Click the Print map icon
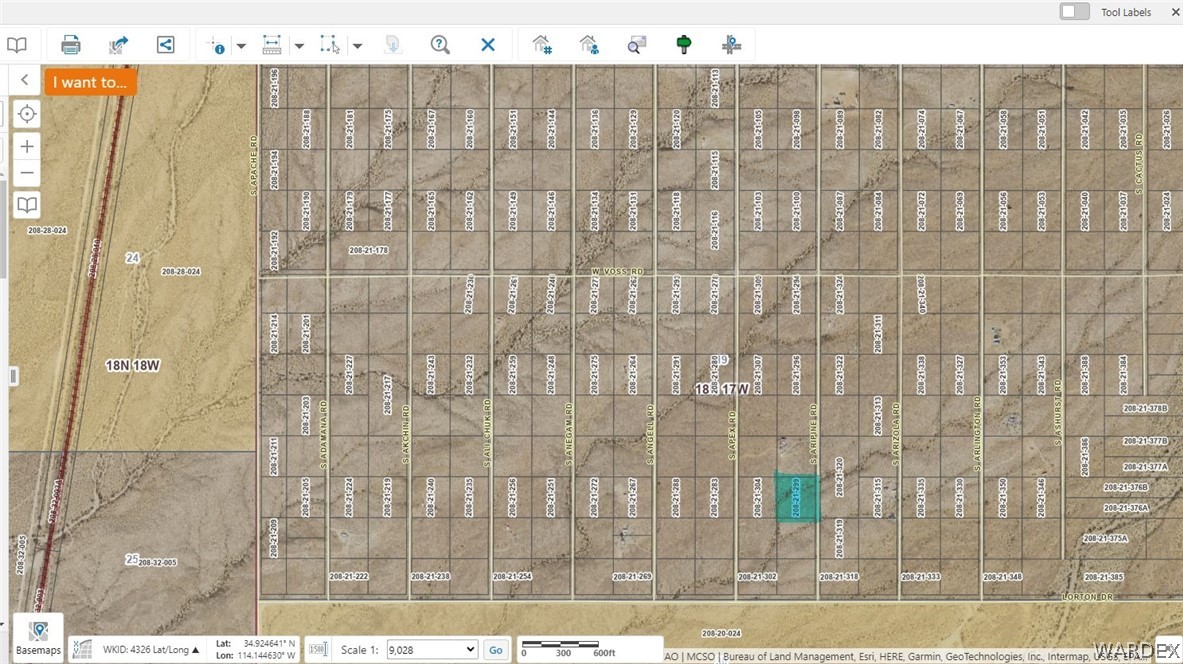1183x664 pixels. (x=70, y=45)
